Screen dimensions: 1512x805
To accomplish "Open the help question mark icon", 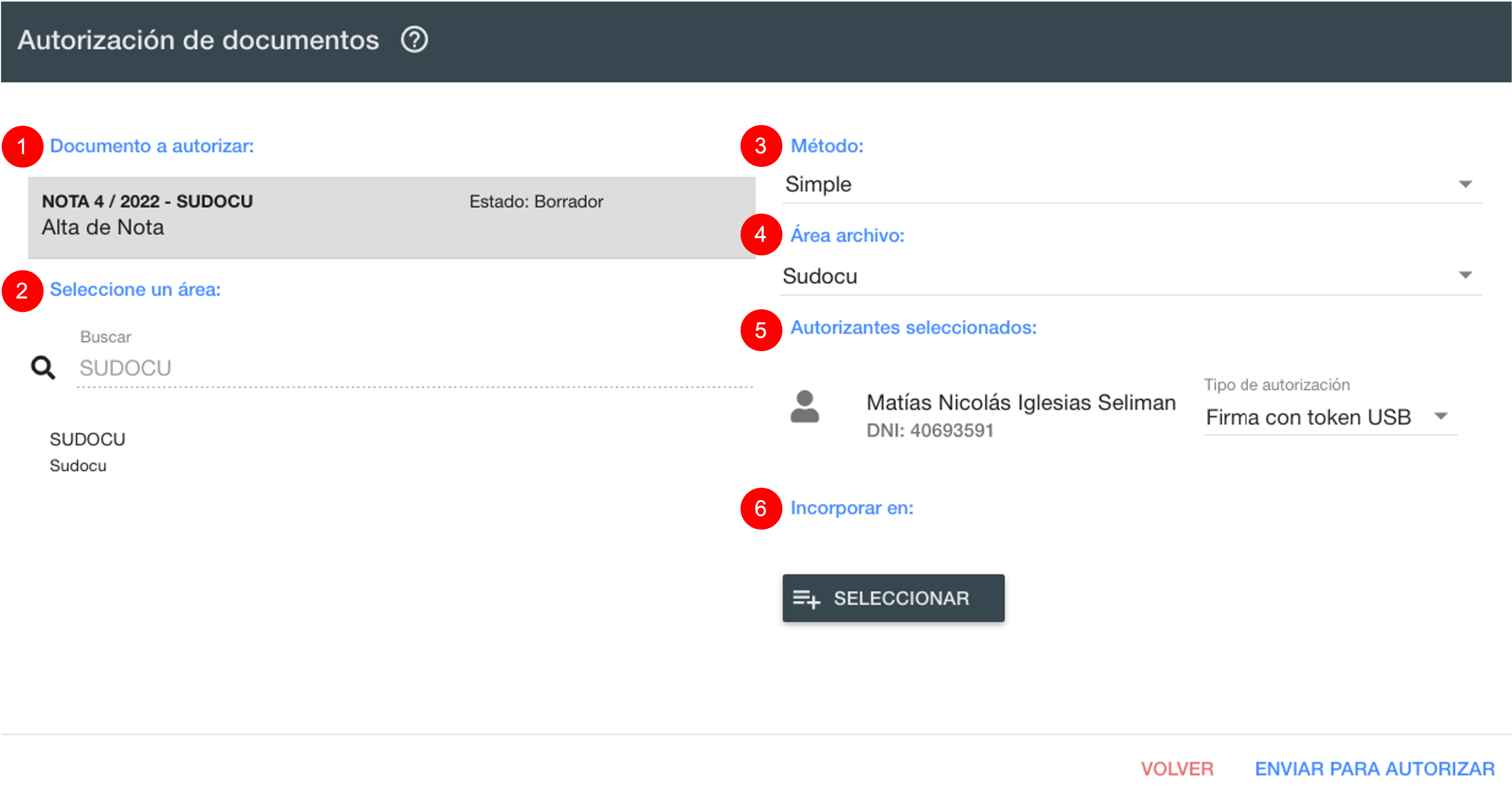I will (x=414, y=40).
